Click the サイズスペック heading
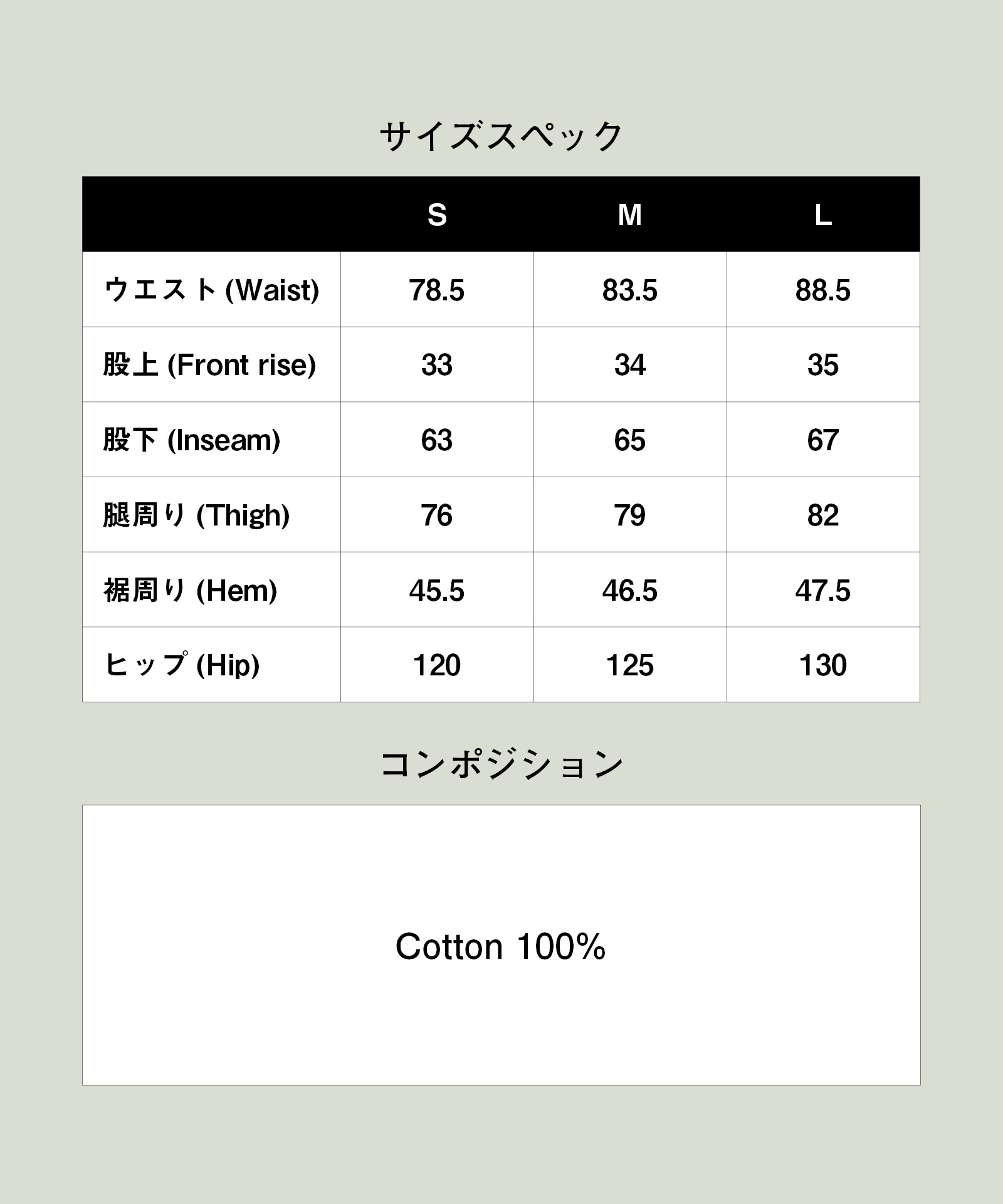This screenshot has width=1003, height=1204. [x=501, y=136]
